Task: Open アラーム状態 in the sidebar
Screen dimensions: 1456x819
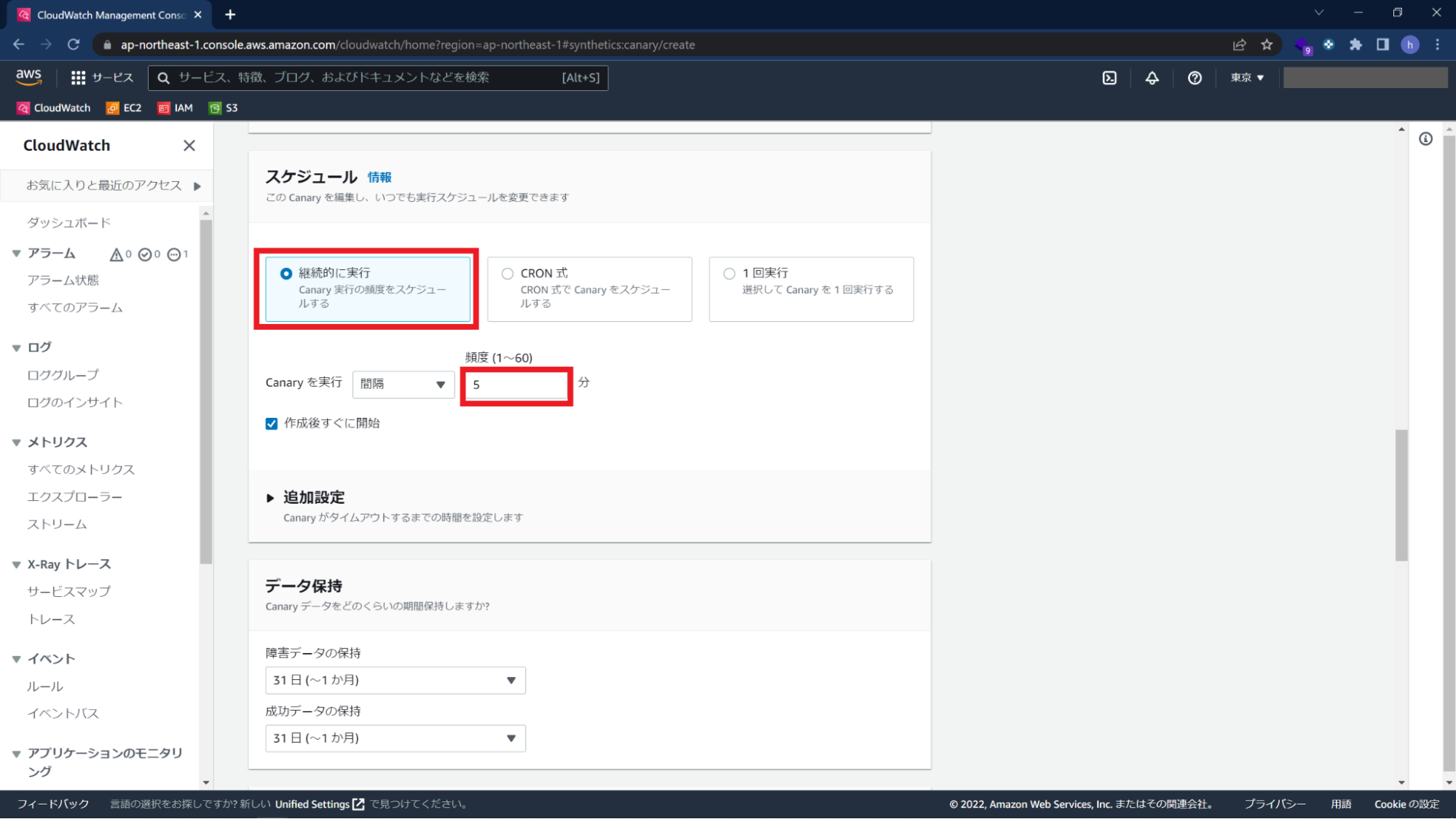Action: coord(63,280)
